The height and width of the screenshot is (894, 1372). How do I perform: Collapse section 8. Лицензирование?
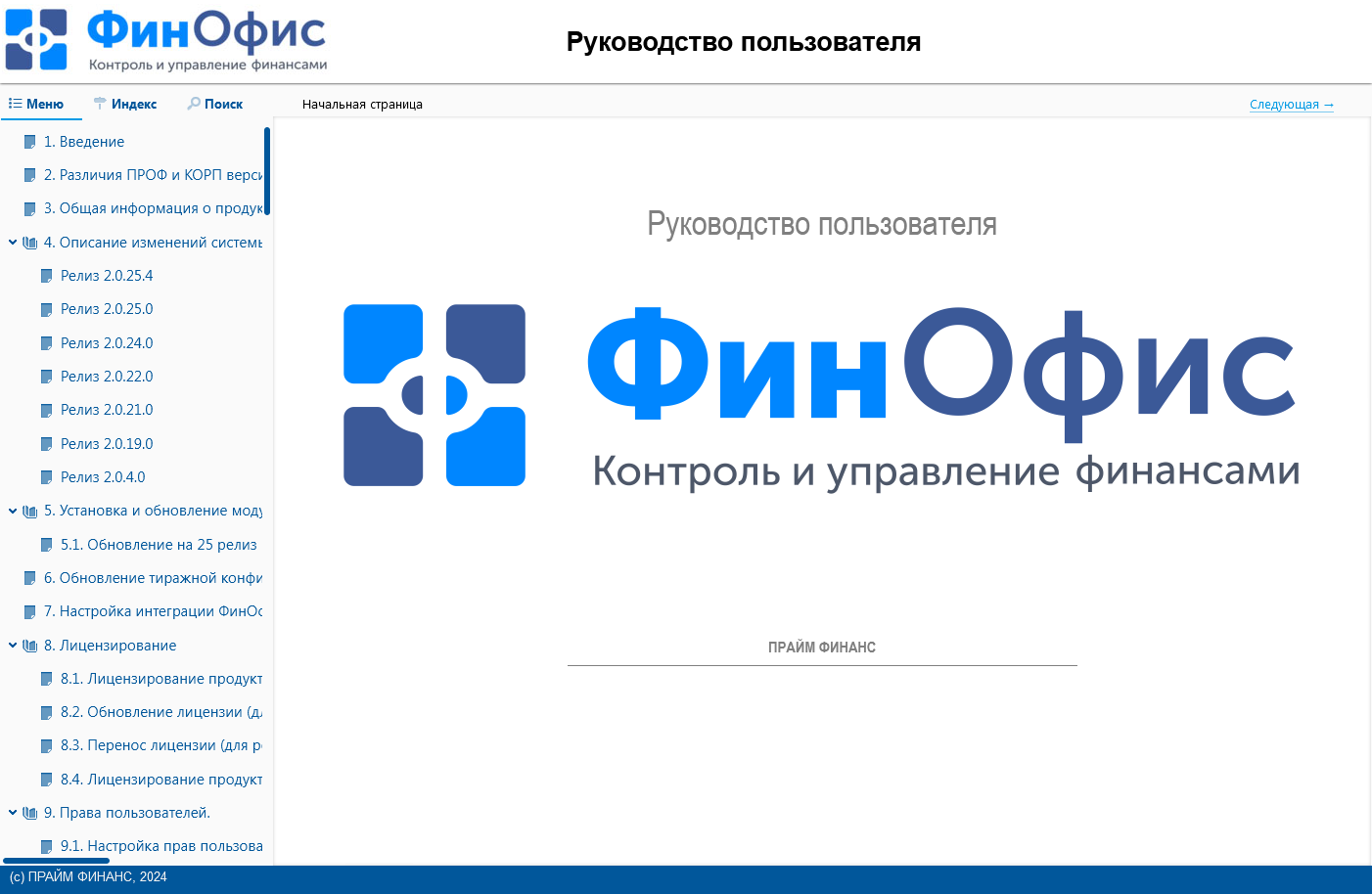click(13, 646)
